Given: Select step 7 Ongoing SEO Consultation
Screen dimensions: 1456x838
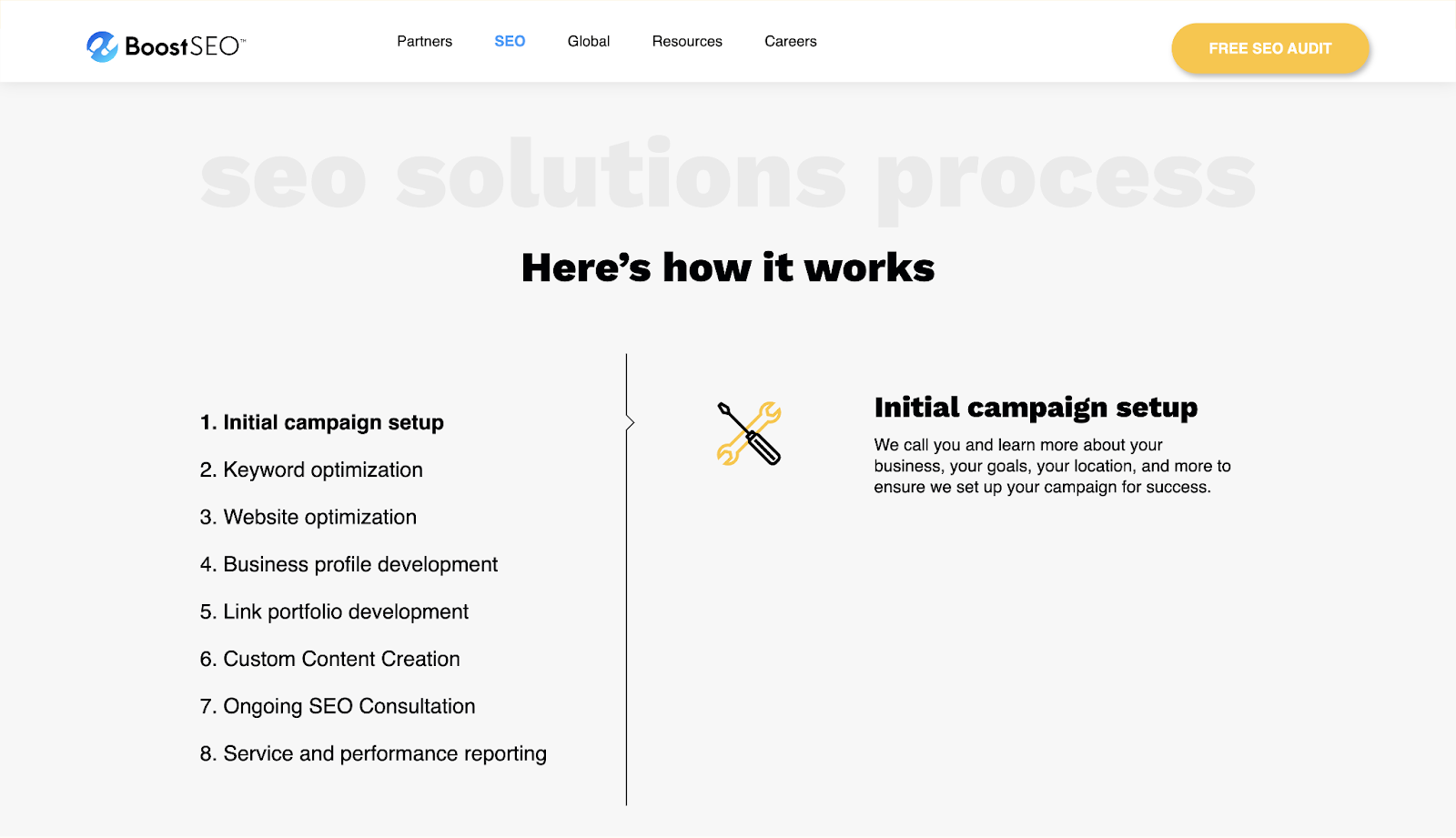Looking at the screenshot, I should (x=337, y=706).
